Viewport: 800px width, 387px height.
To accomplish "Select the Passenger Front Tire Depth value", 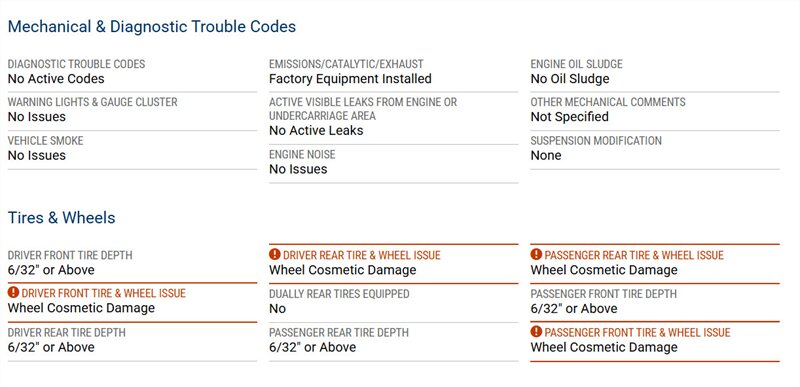I will [x=574, y=308].
